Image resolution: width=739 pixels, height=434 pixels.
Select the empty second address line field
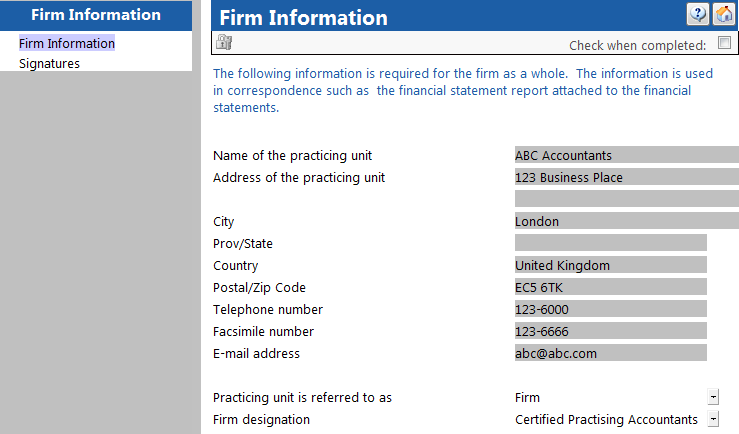(627, 198)
